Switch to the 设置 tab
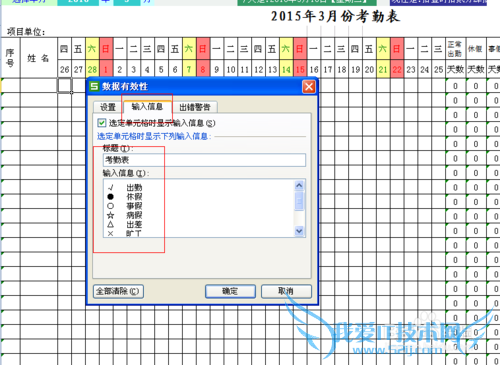 (x=108, y=107)
